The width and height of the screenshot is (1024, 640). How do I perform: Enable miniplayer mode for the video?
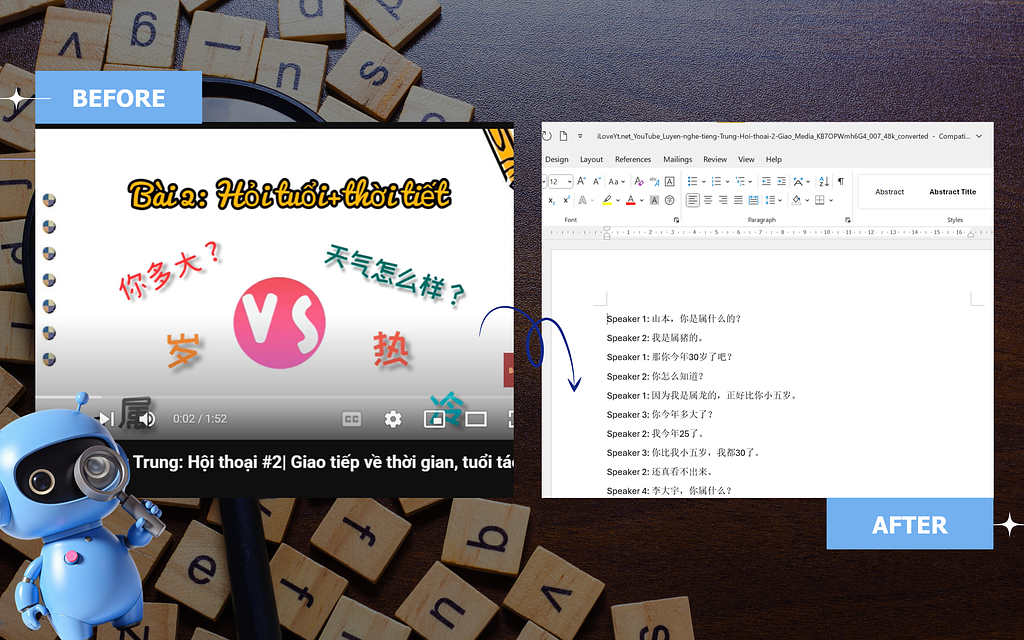tap(434, 419)
